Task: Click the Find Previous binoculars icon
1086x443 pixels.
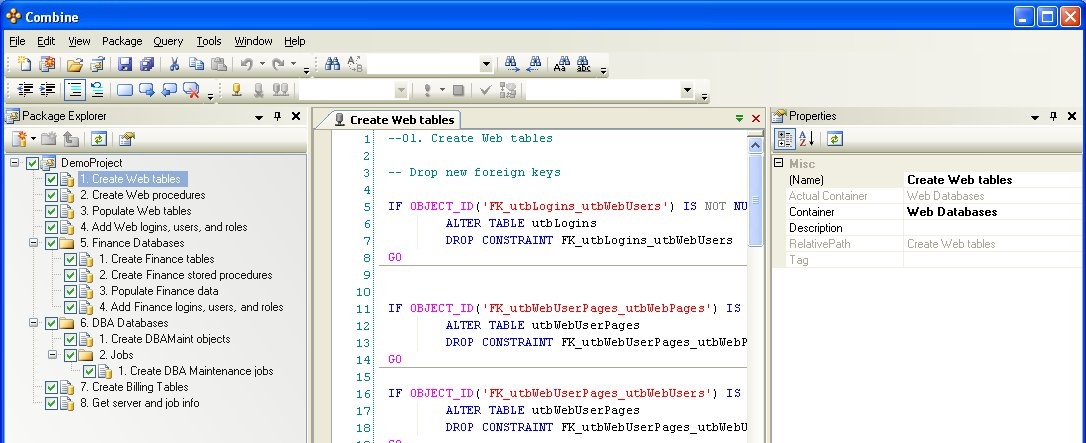Action: (x=534, y=64)
